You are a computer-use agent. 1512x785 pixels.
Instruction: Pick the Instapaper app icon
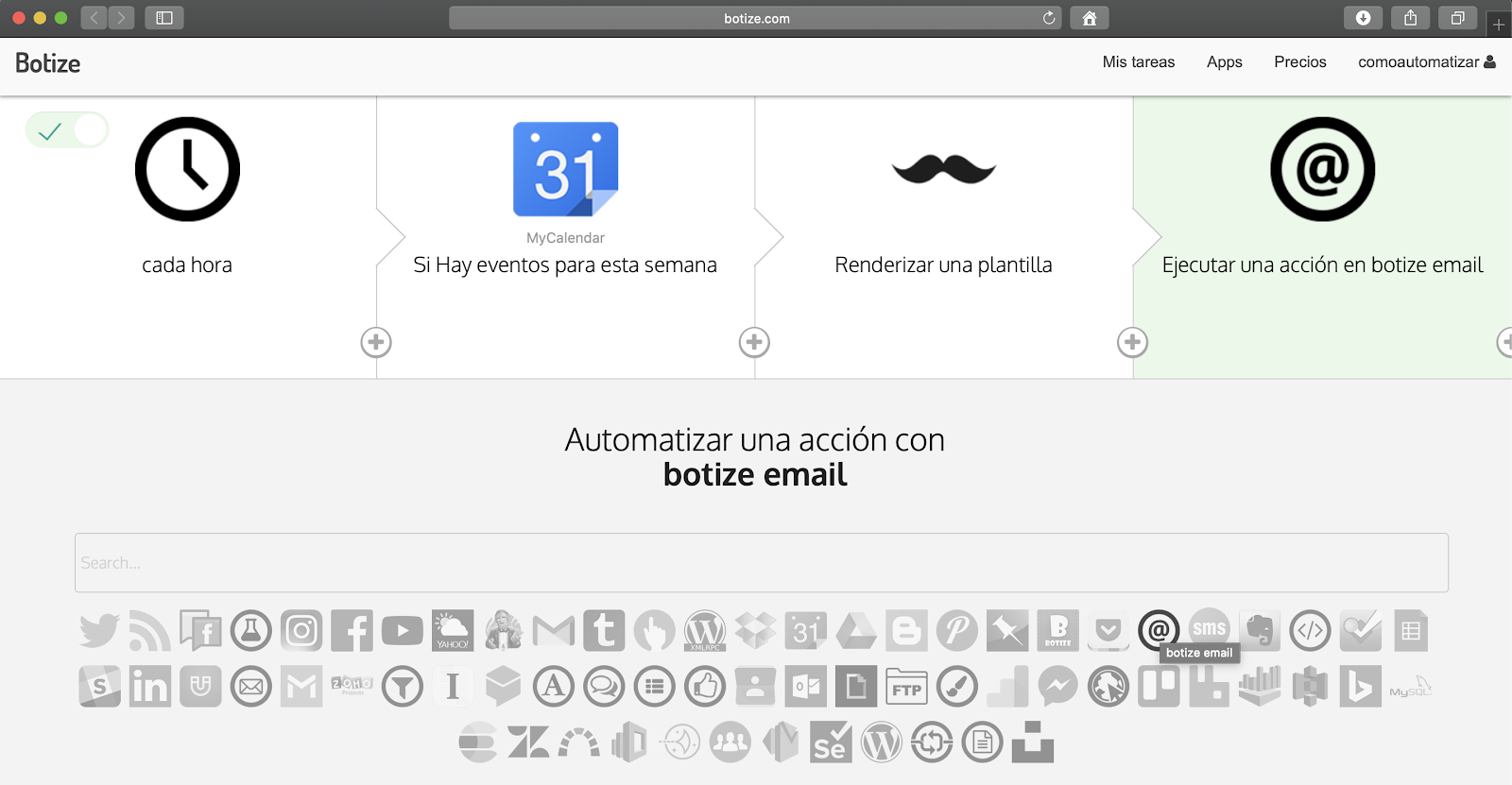tap(453, 687)
